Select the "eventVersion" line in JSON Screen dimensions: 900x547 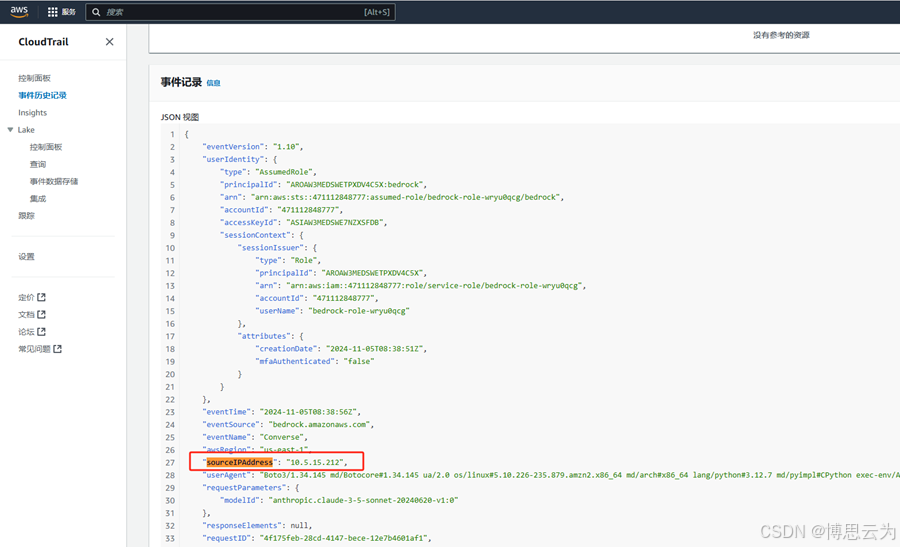[x=253, y=147]
